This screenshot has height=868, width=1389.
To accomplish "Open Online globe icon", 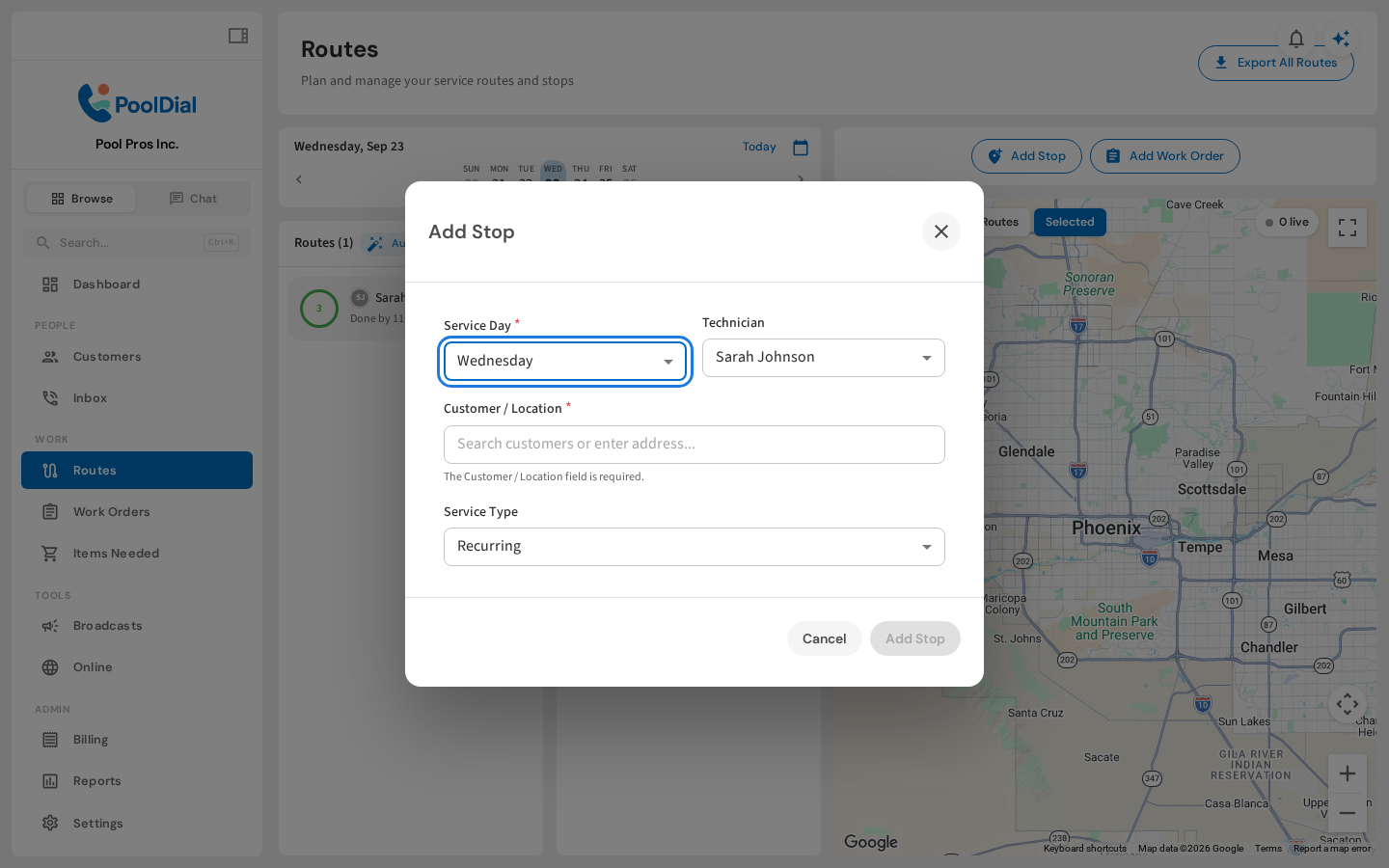I will pos(50,667).
